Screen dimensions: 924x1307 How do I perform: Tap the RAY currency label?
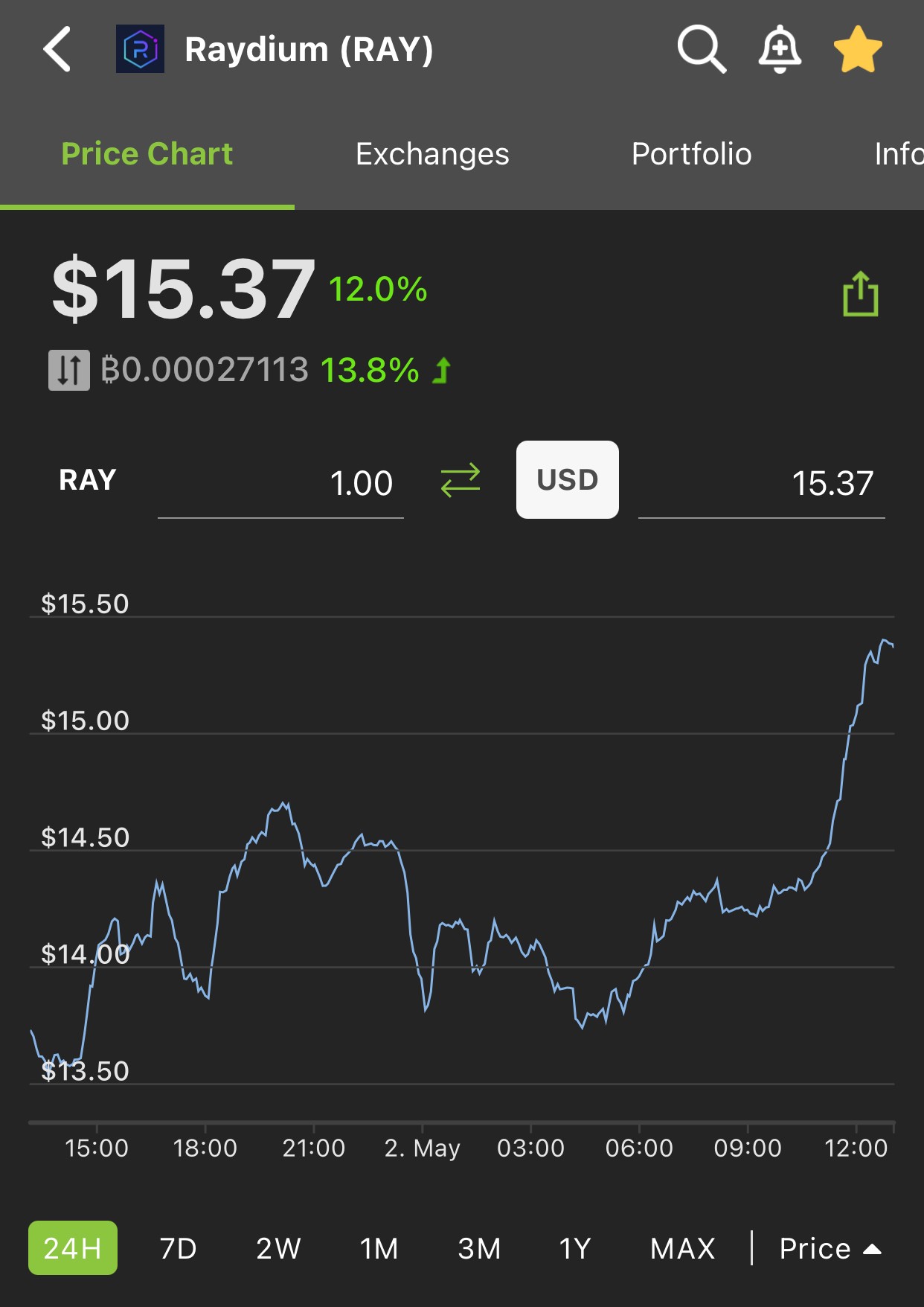coord(88,480)
